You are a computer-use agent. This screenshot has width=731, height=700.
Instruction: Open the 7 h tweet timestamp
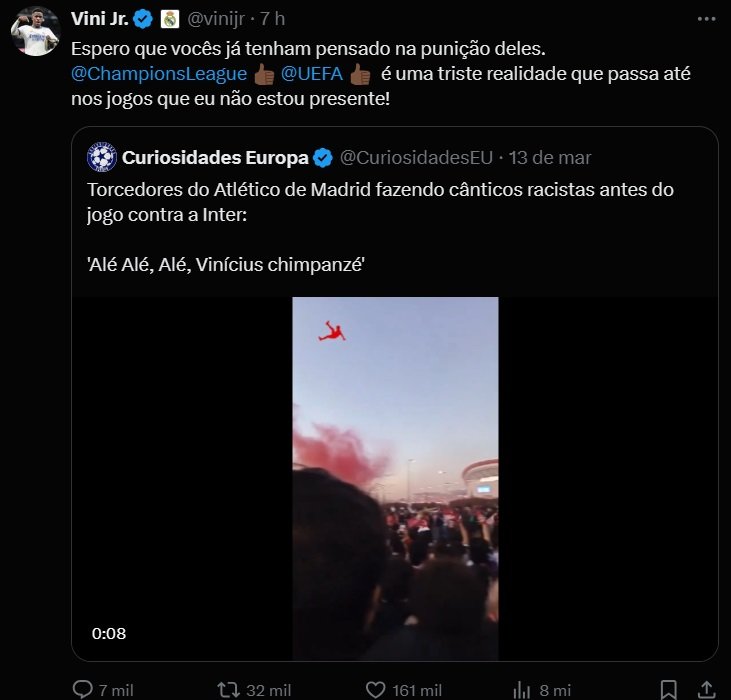click(x=273, y=19)
